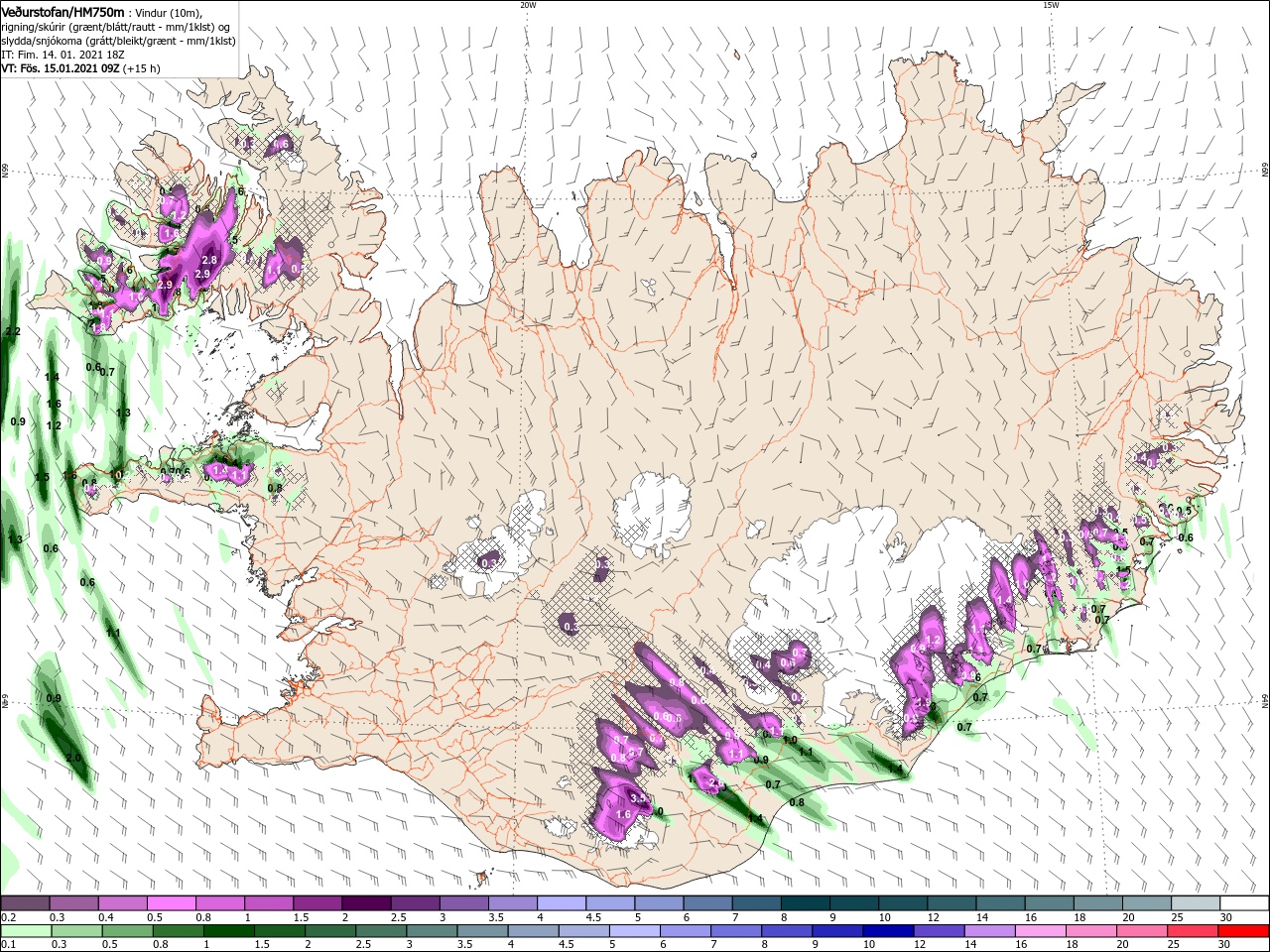Image resolution: width=1270 pixels, height=952 pixels.
Task: Click the lower red-pink swatch labeled 25
Action: pos(1193,931)
